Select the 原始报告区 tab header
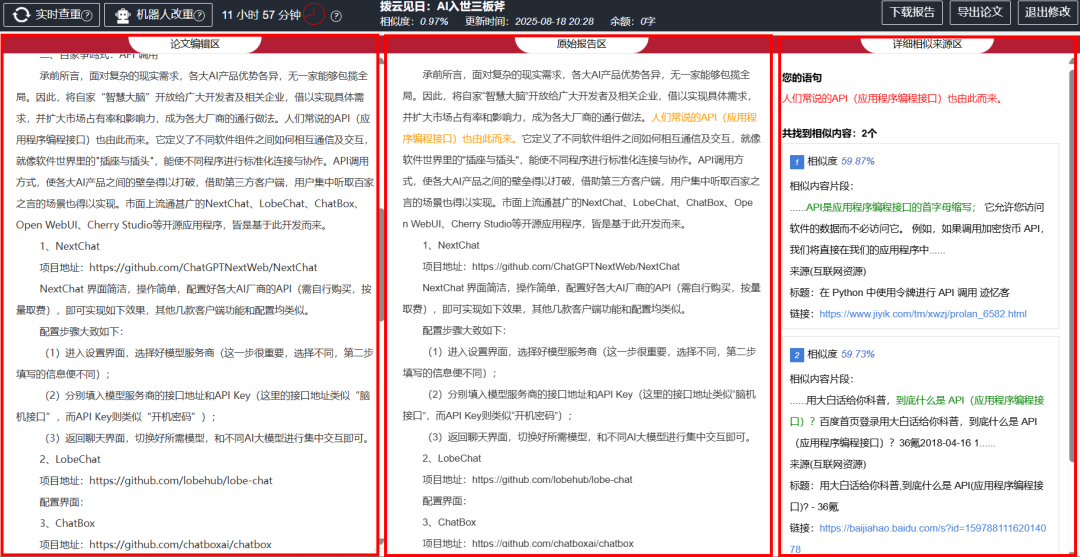1080x557 pixels. pos(581,44)
